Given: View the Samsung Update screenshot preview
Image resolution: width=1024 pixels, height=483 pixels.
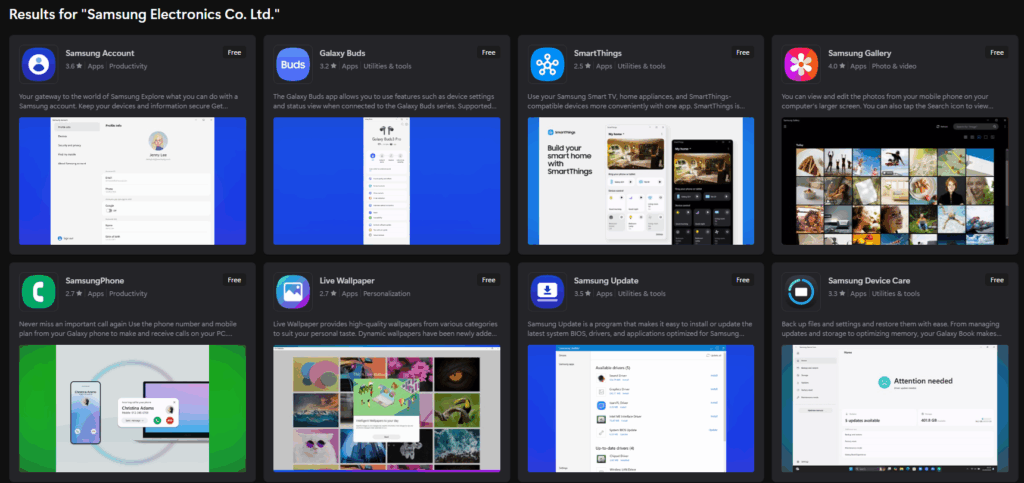Looking at the screenshot, I should point(641,409).
